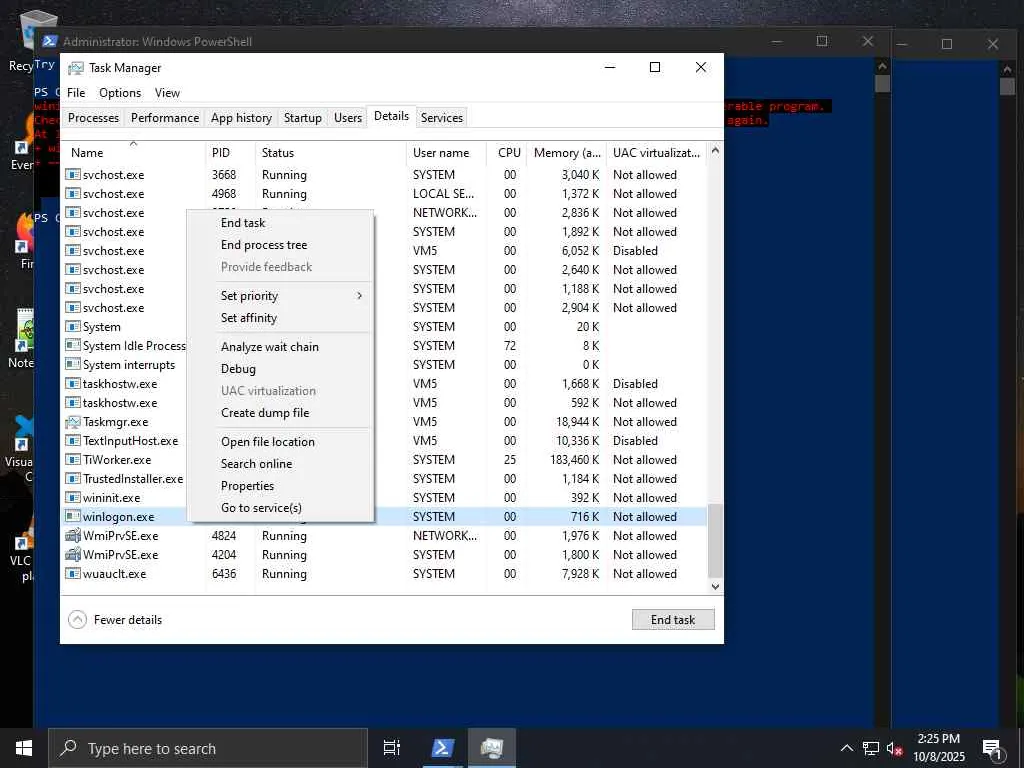Switch to the Processes tab
Viewport: 1024px width, 768px height.
(x=93, y=118)
